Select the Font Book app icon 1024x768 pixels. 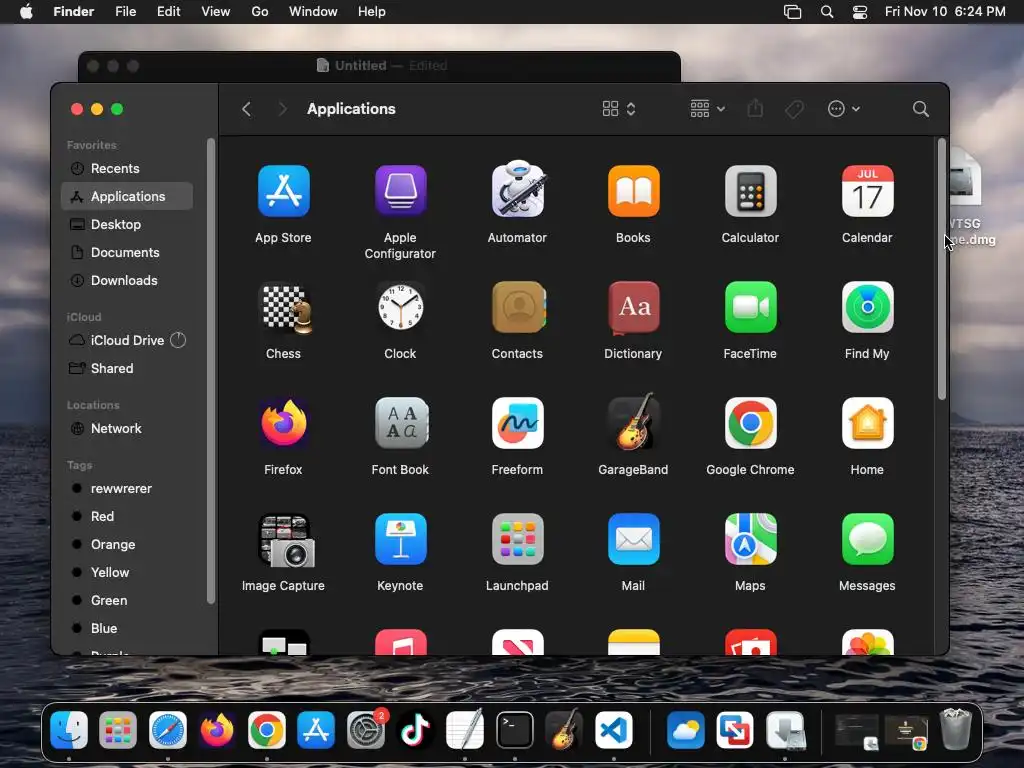pyautogui.click(x=401, y=423)
